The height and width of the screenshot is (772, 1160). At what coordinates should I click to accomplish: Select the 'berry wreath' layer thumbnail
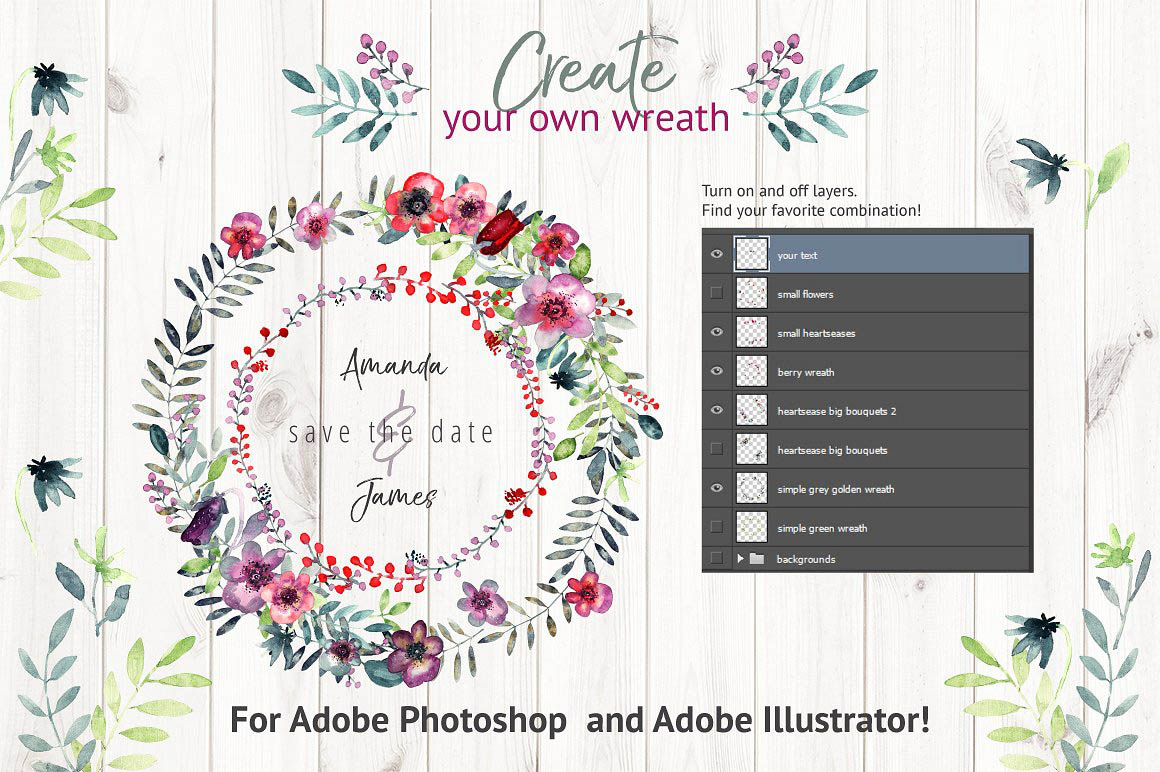coord(751,371)
